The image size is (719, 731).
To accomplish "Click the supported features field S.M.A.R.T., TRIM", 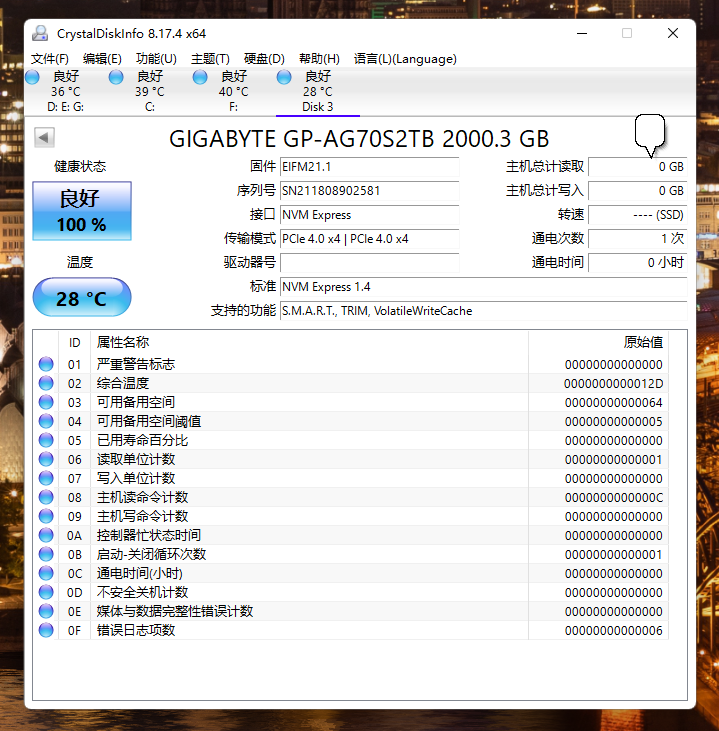I will (484, 311).
